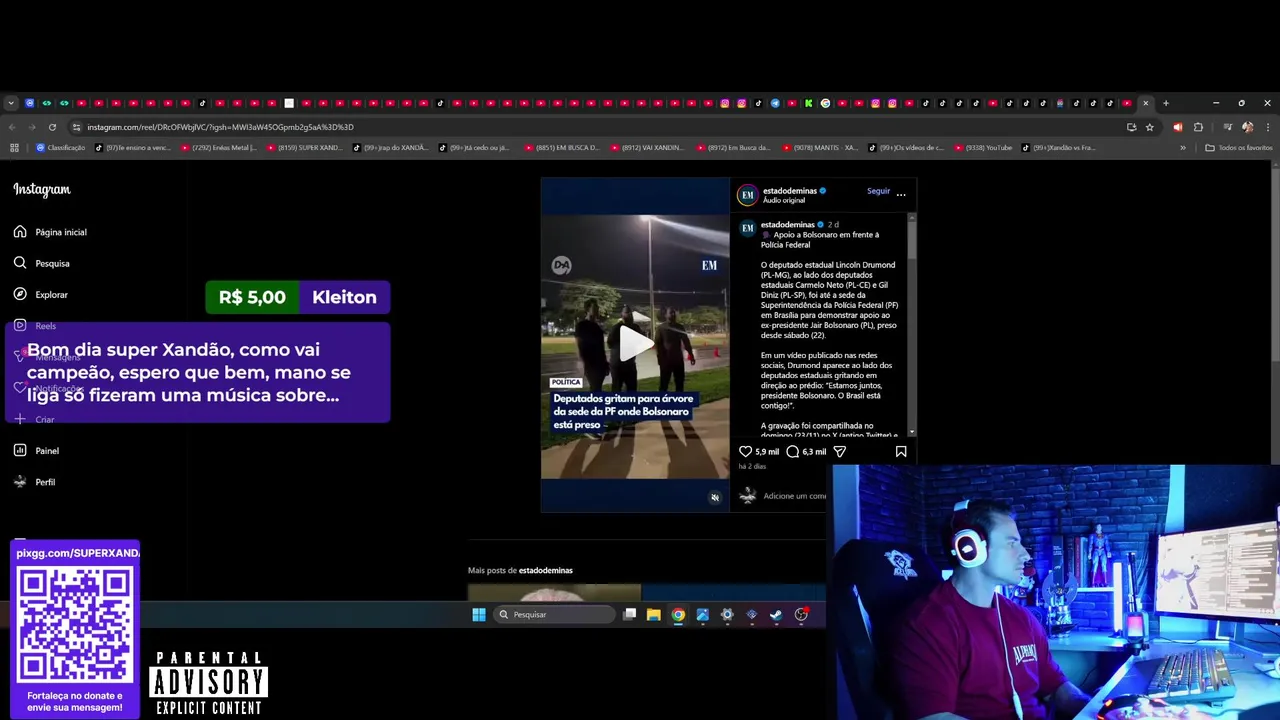
Task: Open Steam on taskbar
Action: 776,615
